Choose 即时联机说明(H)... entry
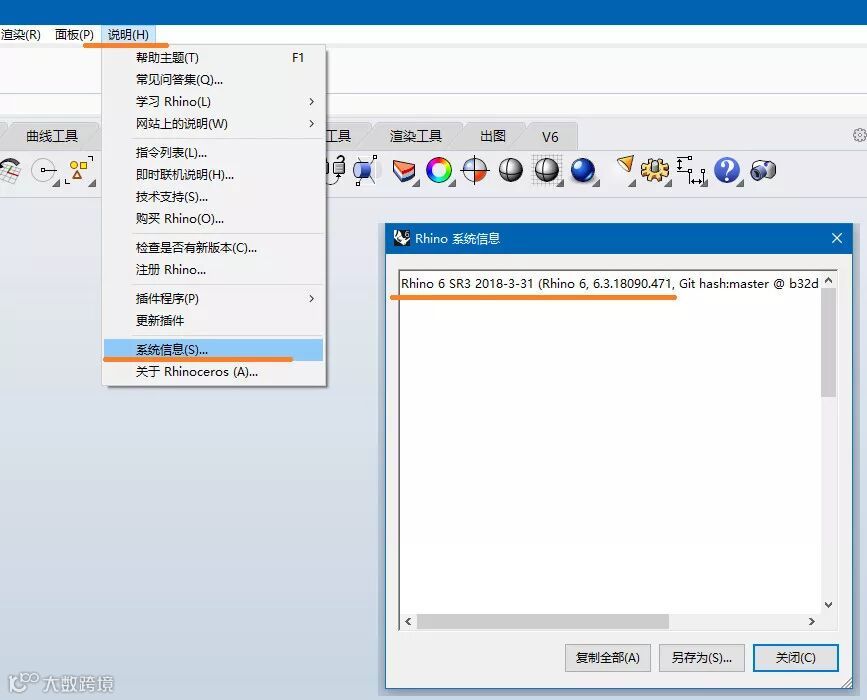 [x=214, y=175]
